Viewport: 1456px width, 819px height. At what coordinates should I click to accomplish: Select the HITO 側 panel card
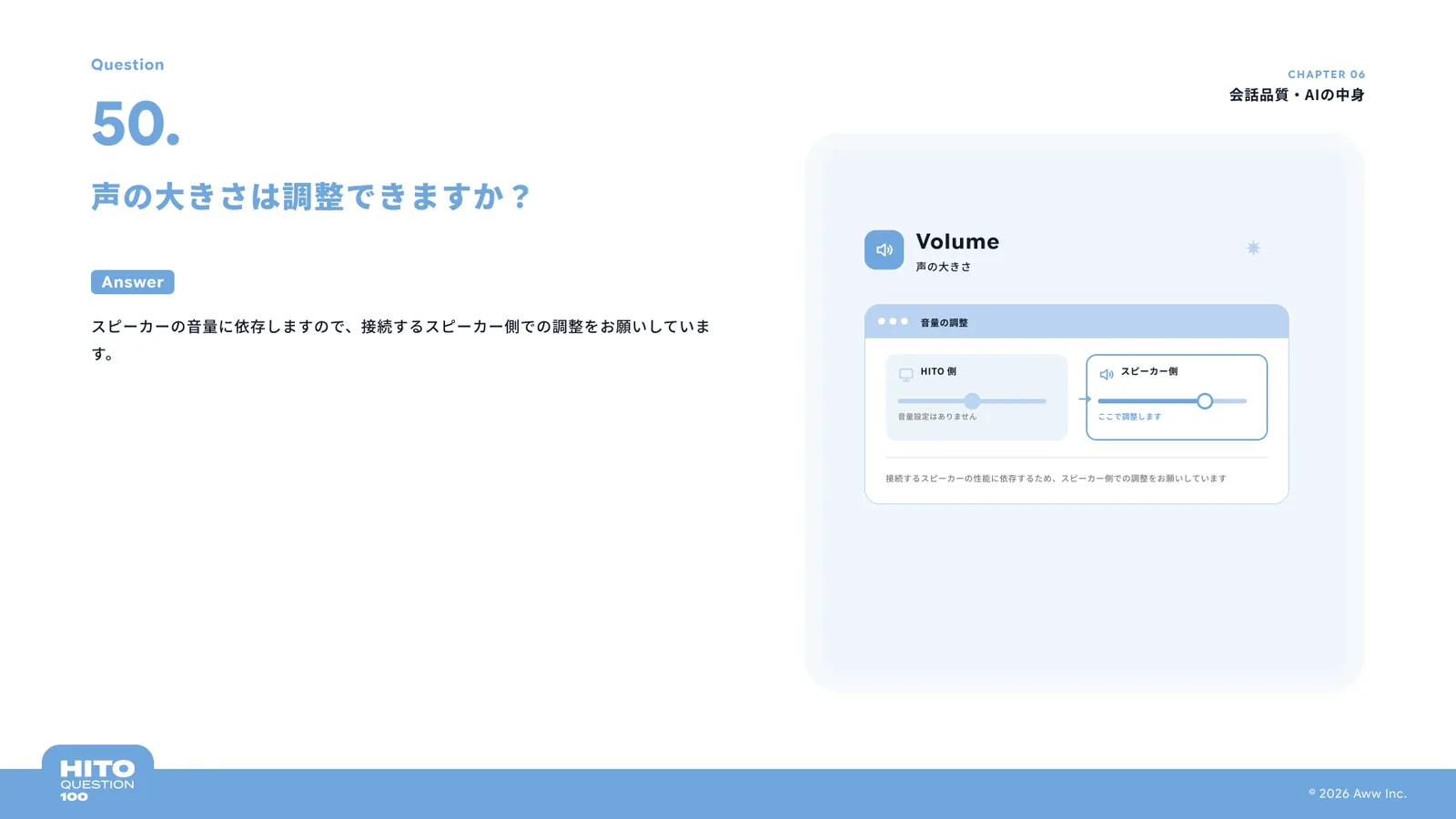tap(976, 398)
